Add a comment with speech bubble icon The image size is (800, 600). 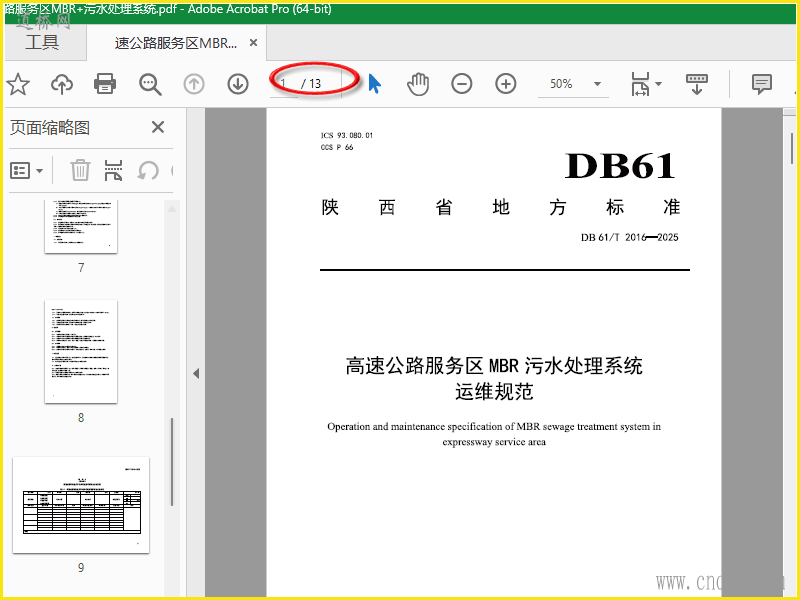762,84
